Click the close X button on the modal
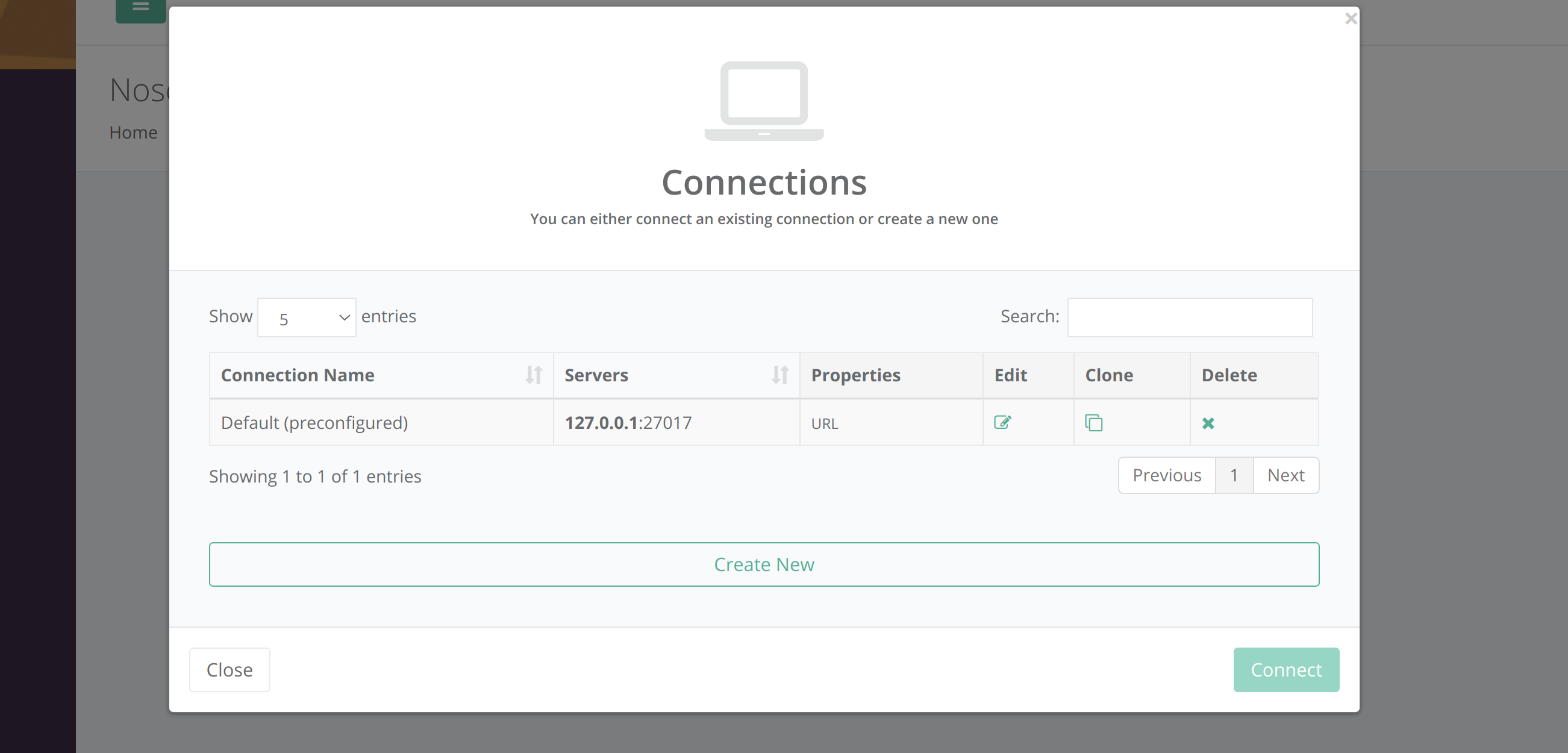This screenshot has width=1568, height=753. (1351, 19)
